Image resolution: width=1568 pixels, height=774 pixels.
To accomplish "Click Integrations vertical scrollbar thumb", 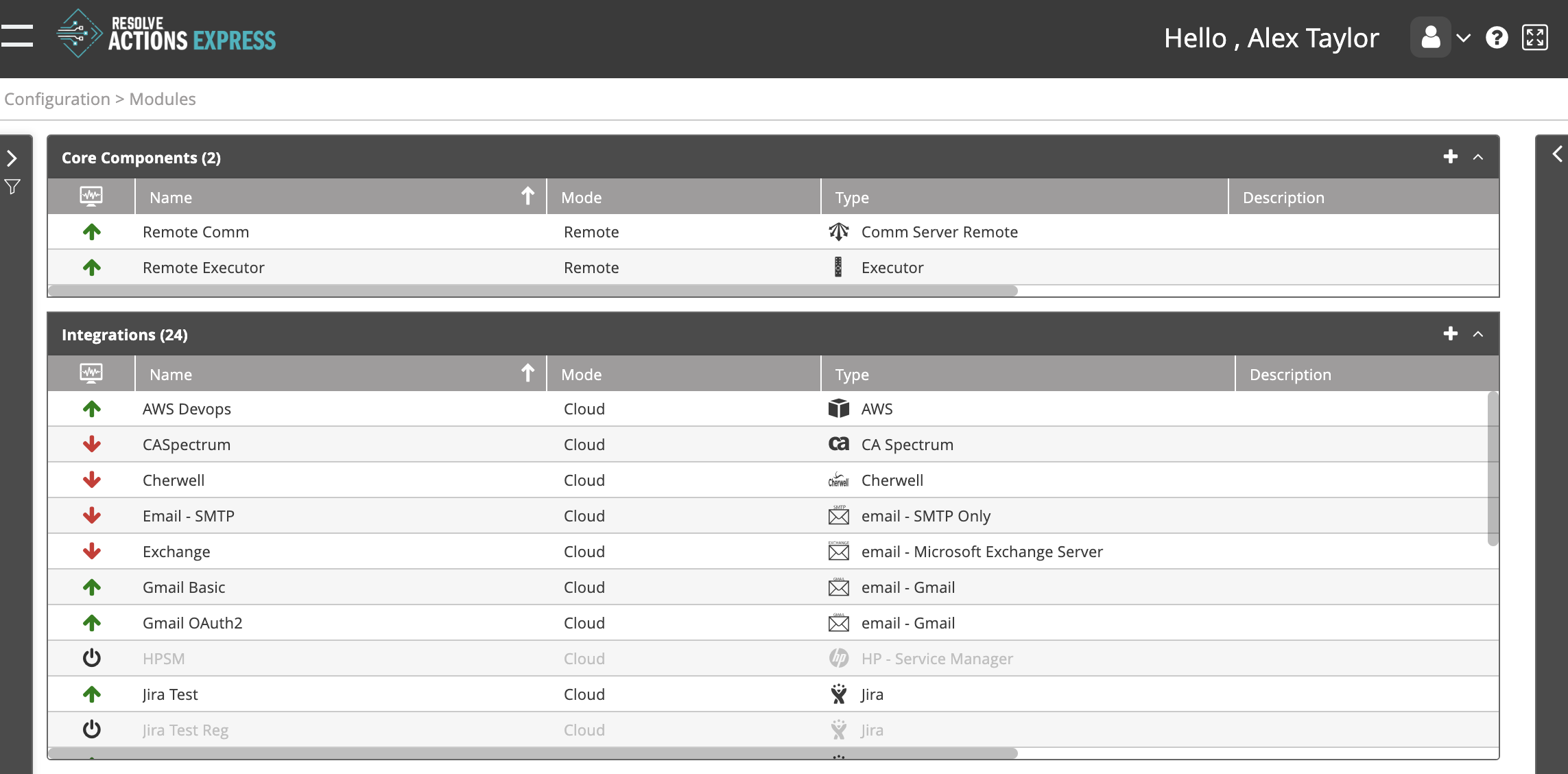I will tap(1493, 469).
